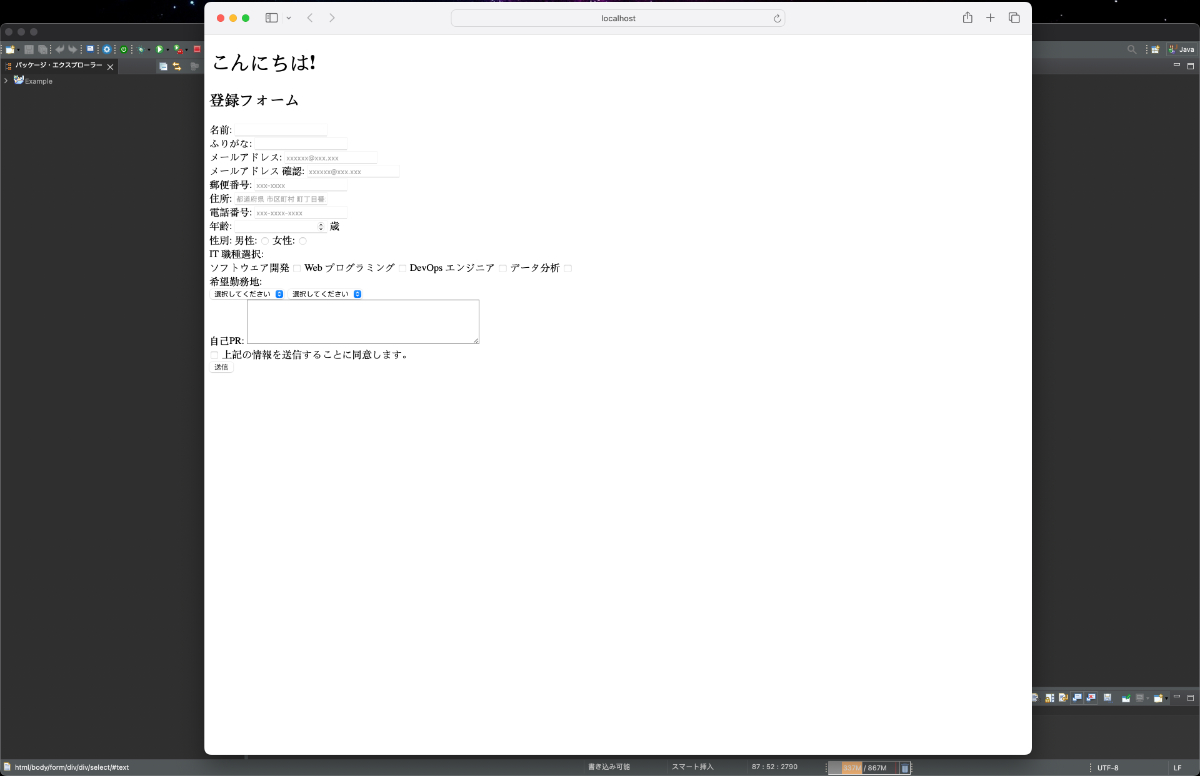The image size is (1200, 776).
Task: Open the first 選択してください dropdown
Action: point(248,294)
